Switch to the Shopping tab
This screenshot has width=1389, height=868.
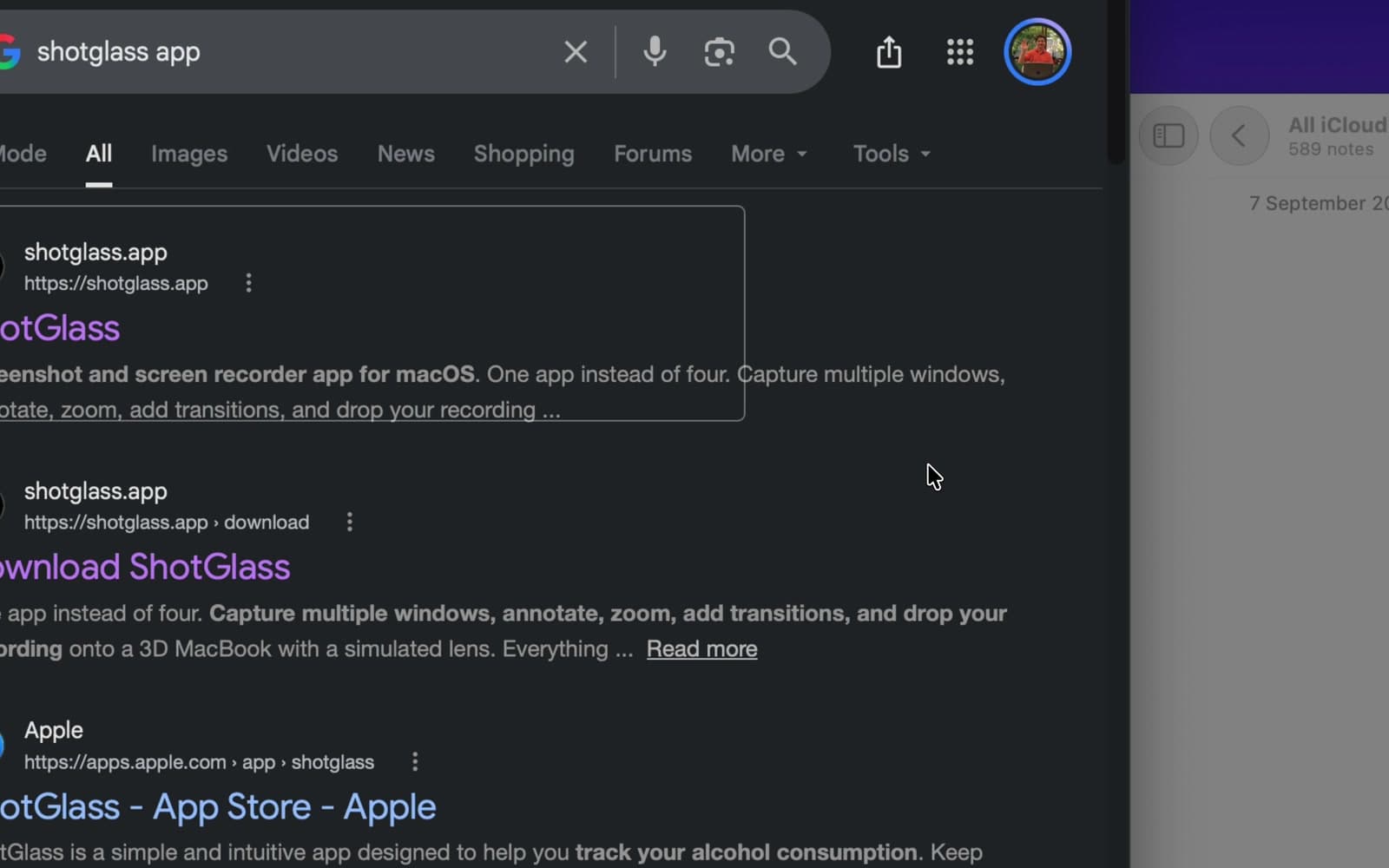523,154
